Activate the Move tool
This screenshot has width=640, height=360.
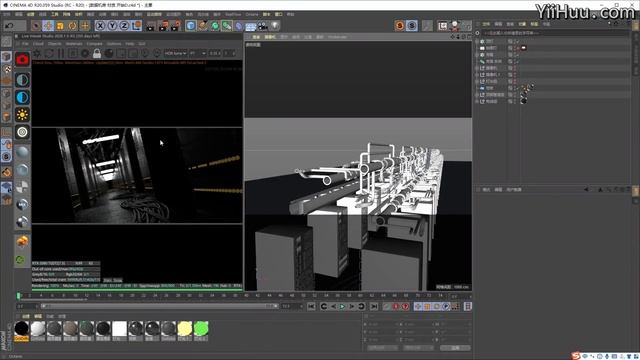click(48, 26)
